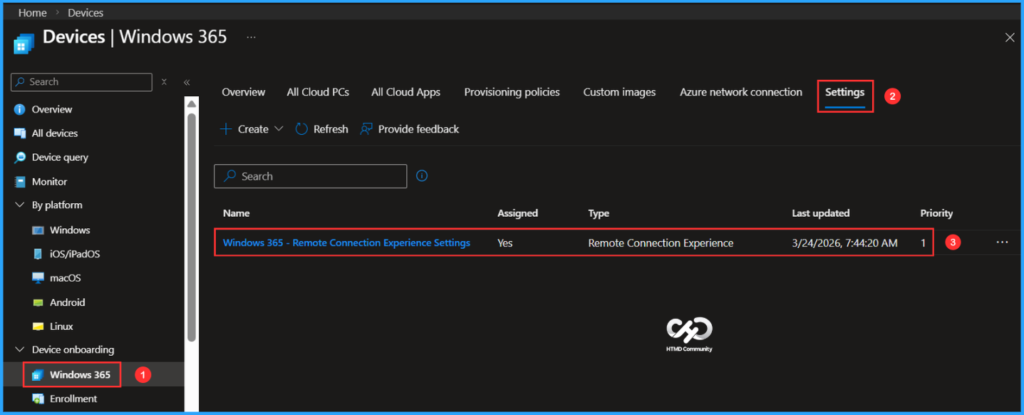Select the Linux platform item
1024x415 pixels.
click(61, 326)
